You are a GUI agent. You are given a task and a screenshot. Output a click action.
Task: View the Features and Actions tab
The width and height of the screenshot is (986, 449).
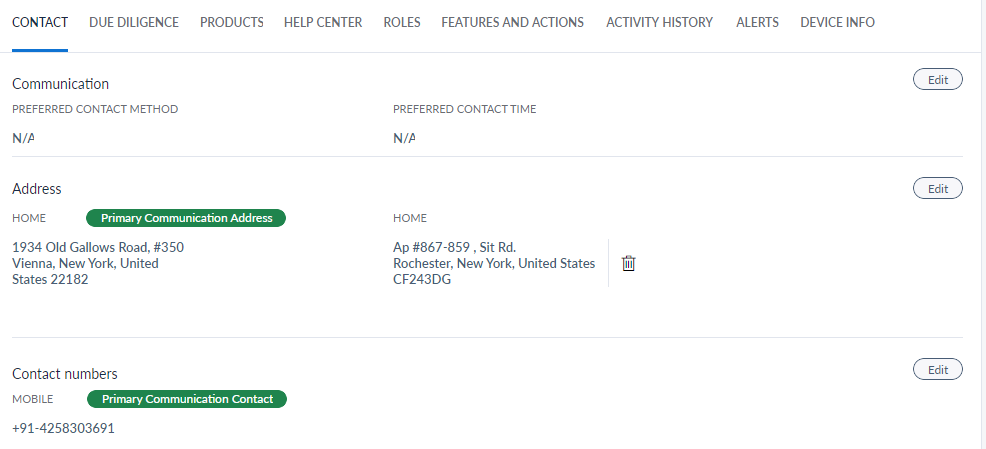click(512, 22)
